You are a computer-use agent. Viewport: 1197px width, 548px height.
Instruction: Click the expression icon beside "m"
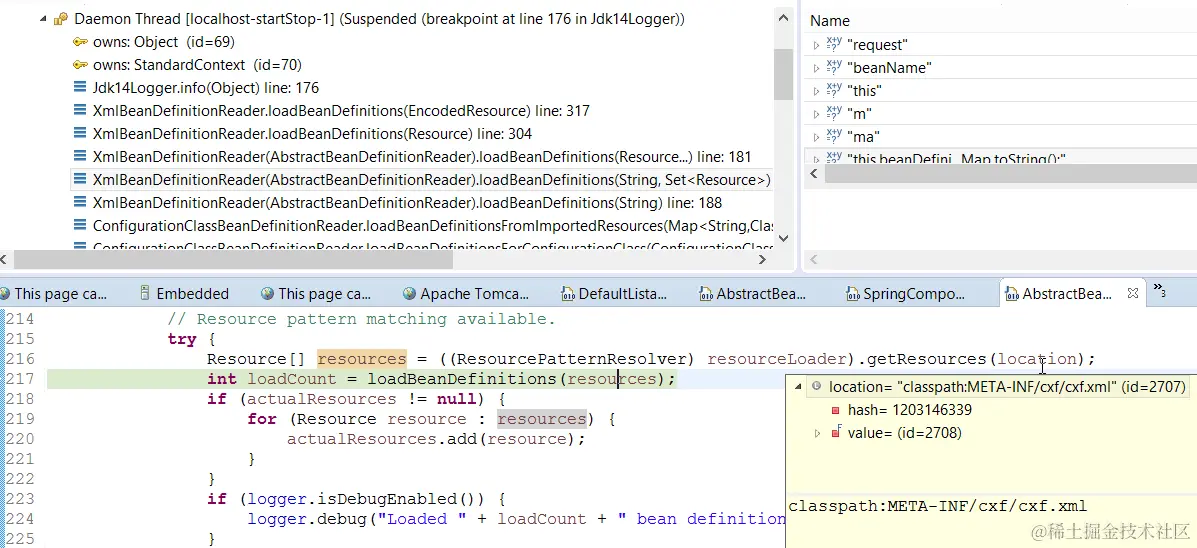coord(834,114)
